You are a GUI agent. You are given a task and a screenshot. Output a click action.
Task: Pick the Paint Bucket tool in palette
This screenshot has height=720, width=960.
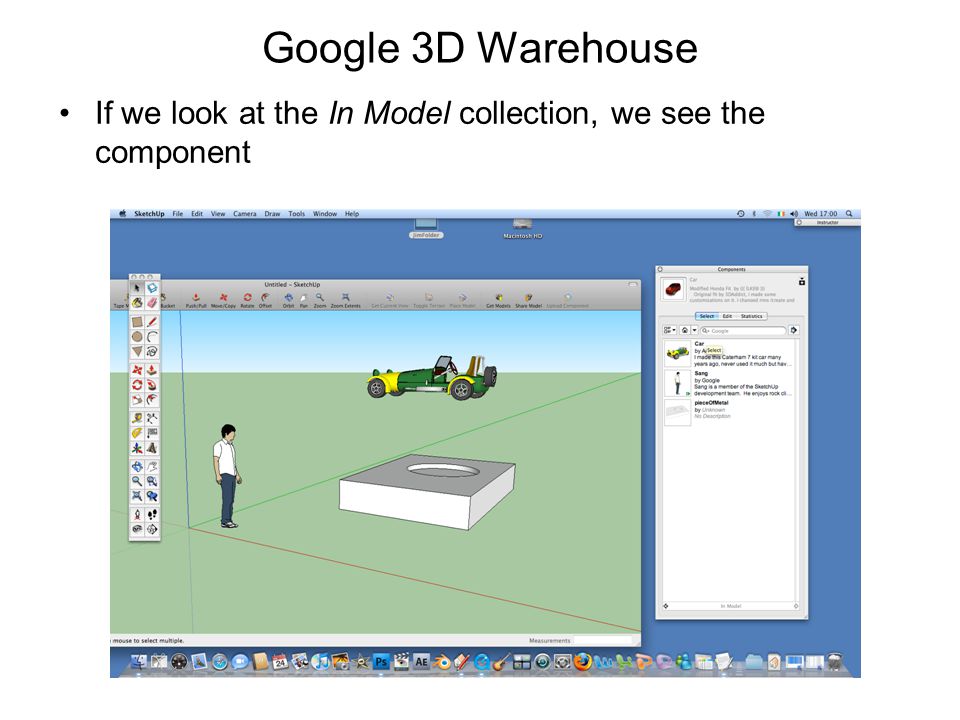pos(137,302)
